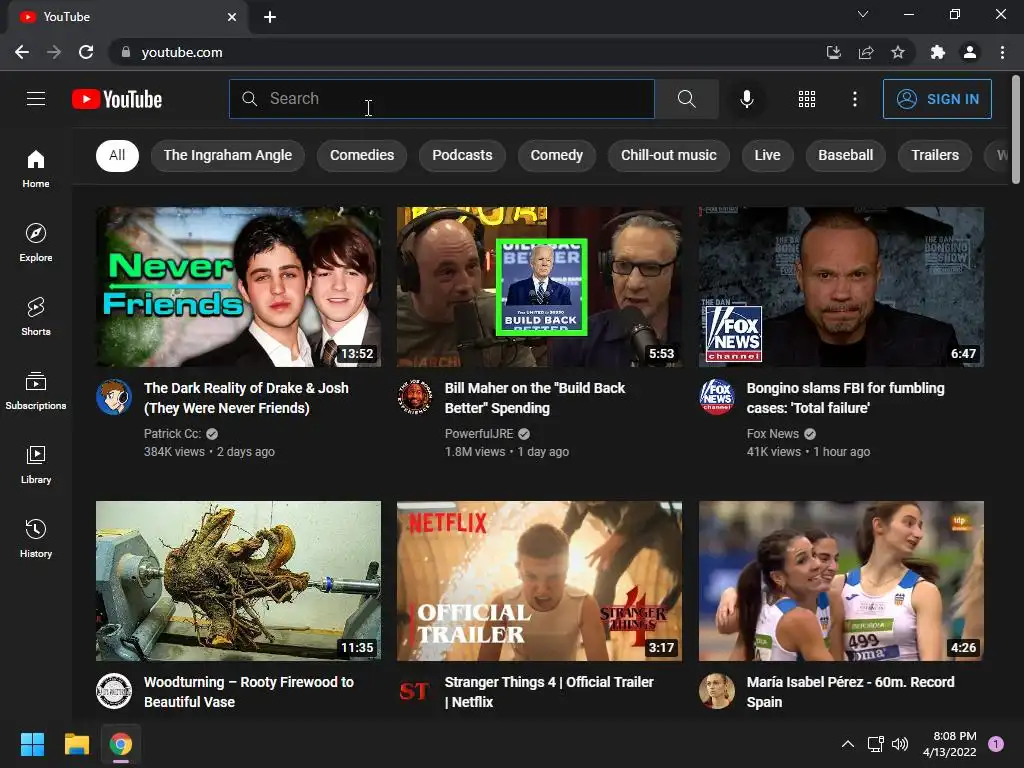Viewport: 1024px width, 768px height.
Task: Open taskbar volume control
Action: pyautogui.click(x=900, y=744)
